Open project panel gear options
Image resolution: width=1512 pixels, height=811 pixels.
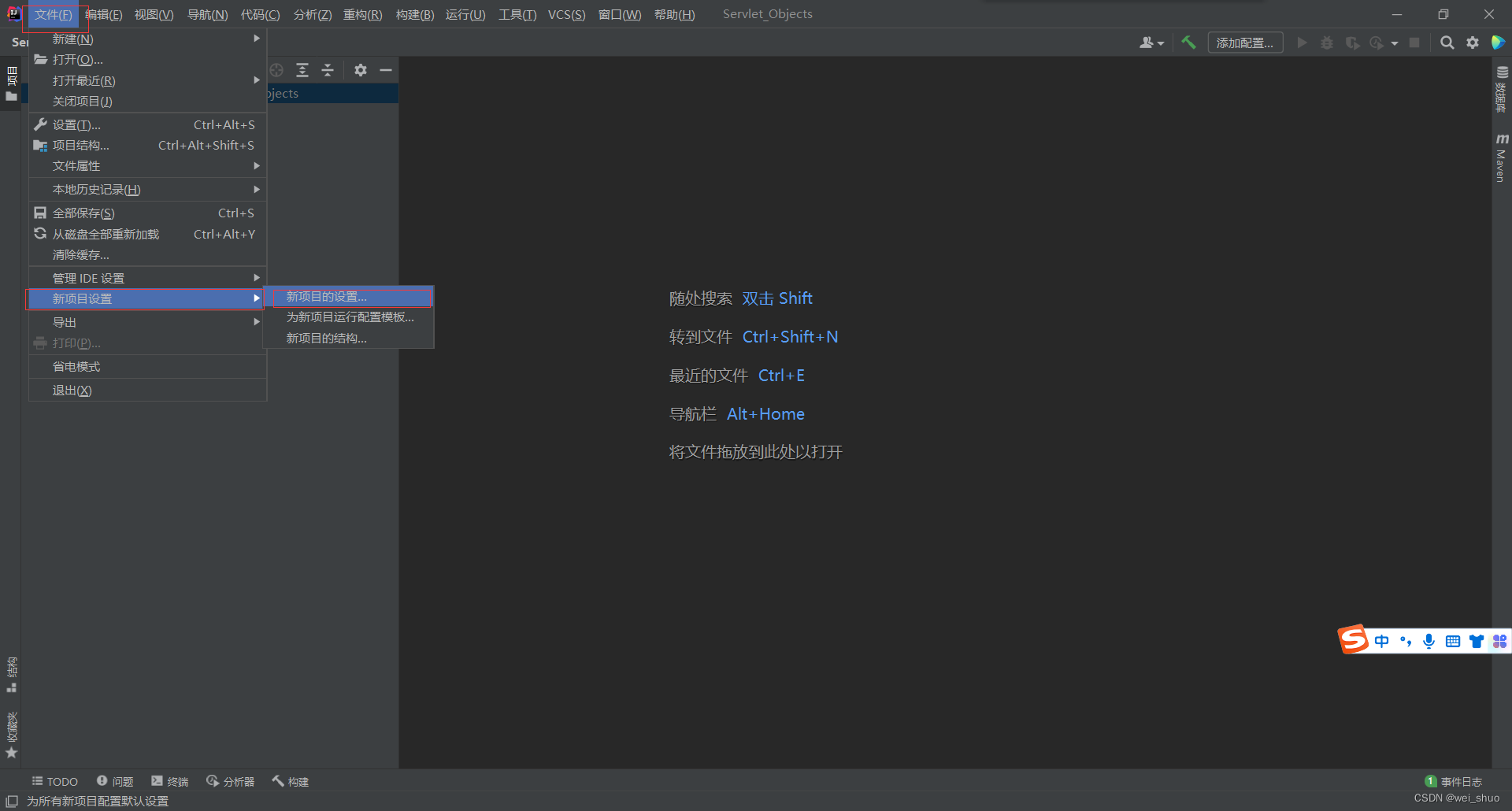click(x=361, y=70)
